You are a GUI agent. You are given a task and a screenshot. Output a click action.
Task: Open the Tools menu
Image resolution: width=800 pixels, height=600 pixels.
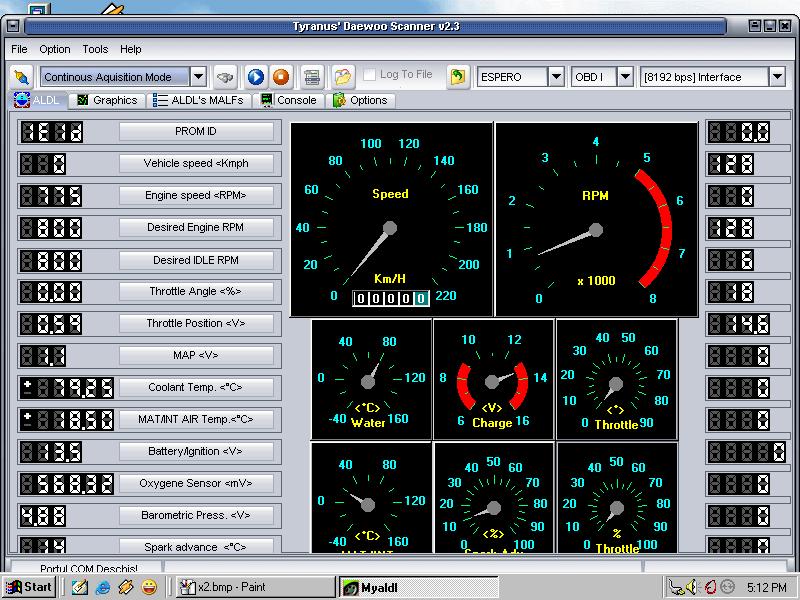(95, 49)
